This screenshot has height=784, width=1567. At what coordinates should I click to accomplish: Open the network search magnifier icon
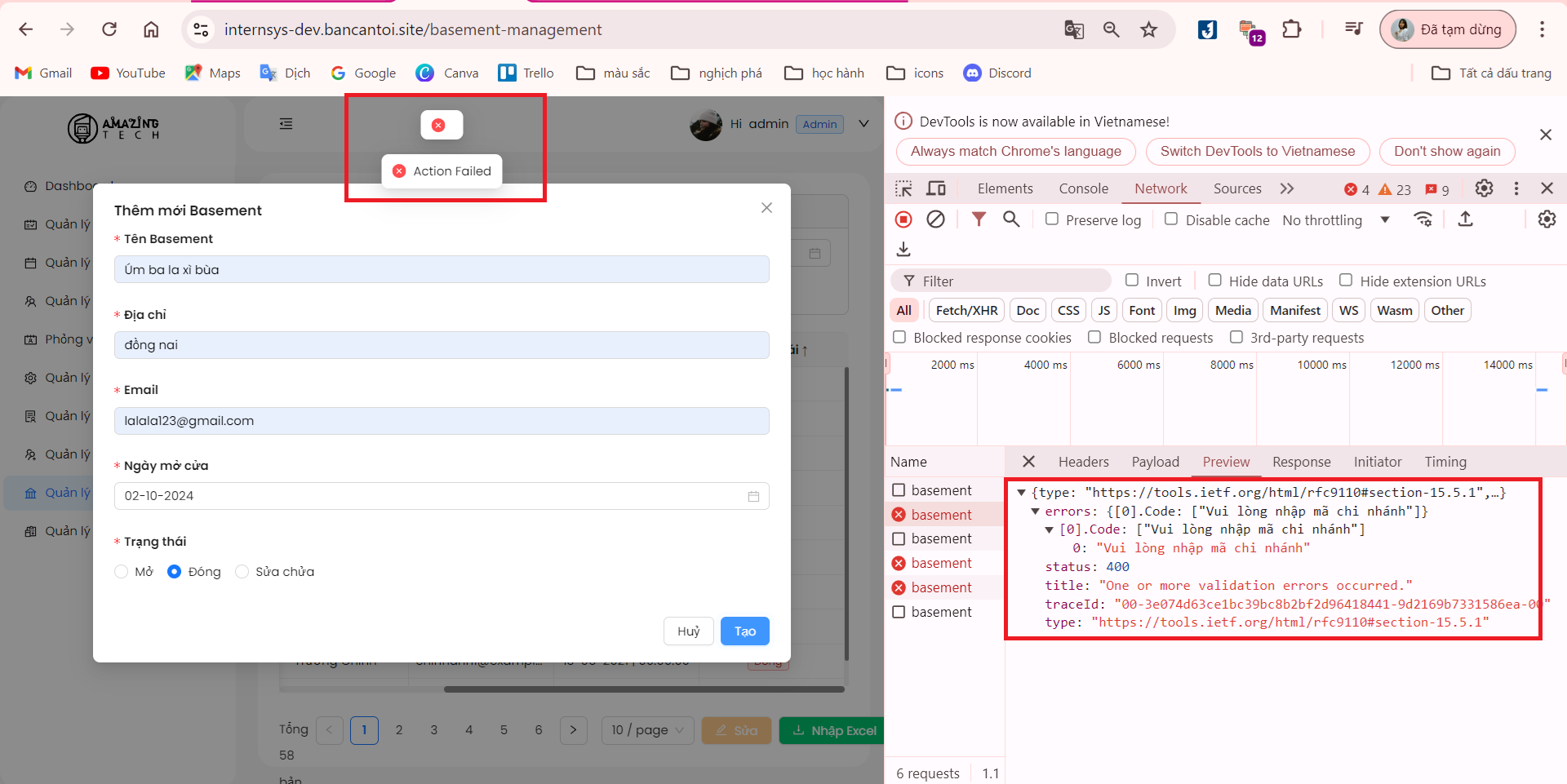(1011, 219)
